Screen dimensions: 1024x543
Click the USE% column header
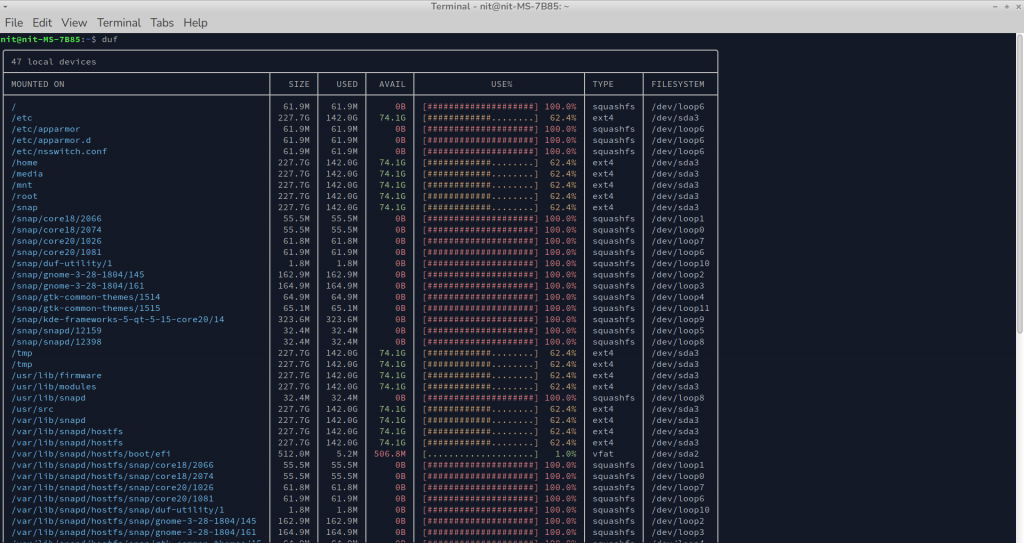[x=502, y=84]
